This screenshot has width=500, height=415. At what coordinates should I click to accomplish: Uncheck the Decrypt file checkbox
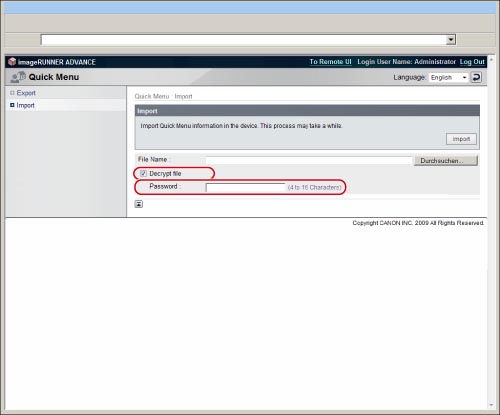click(x=143, y=173)
